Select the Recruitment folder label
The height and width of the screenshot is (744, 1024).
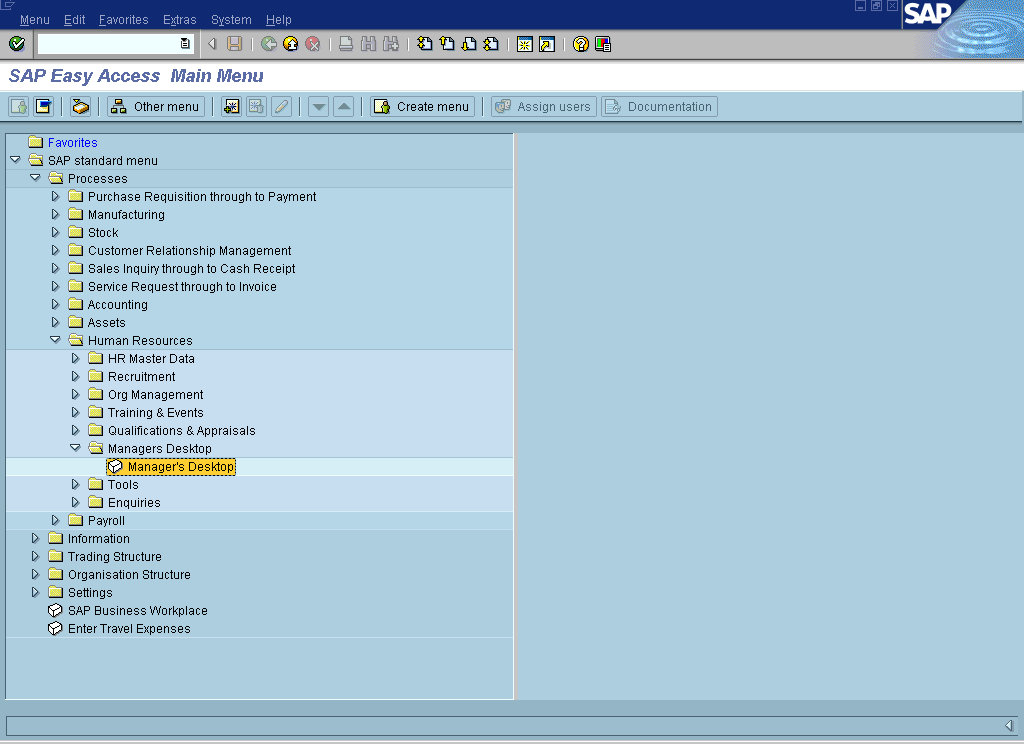(x=142, y=376)
